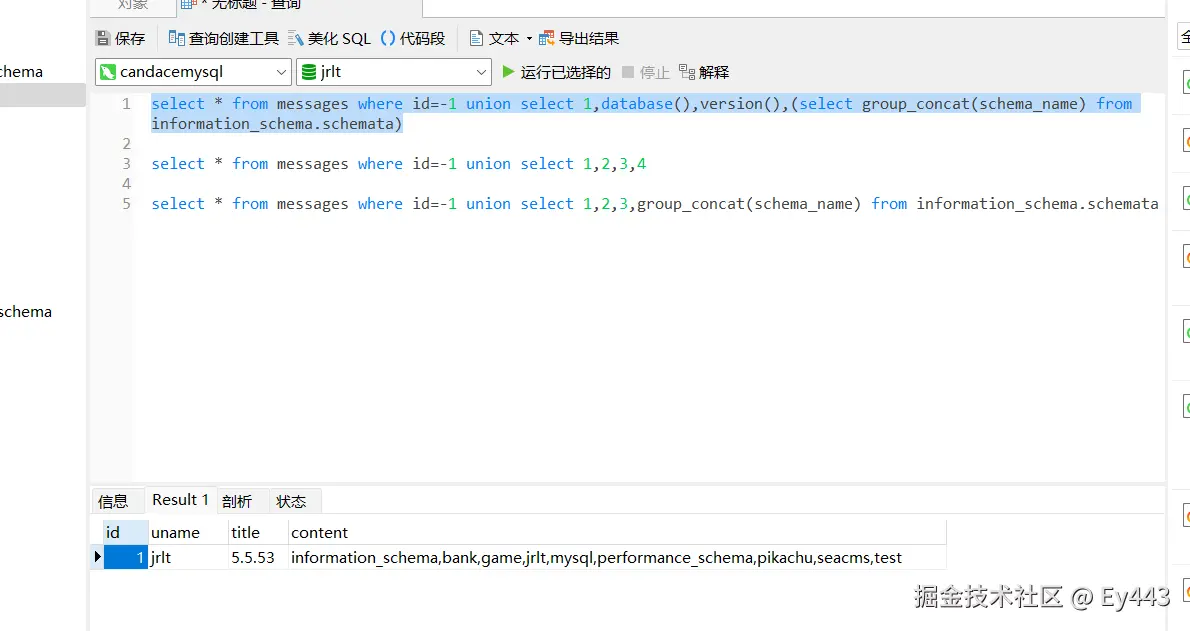Run the selected query (运行已选择的)
Image resolution: width=1190 pixels, height=631 pixels.
tap(556, 72)
